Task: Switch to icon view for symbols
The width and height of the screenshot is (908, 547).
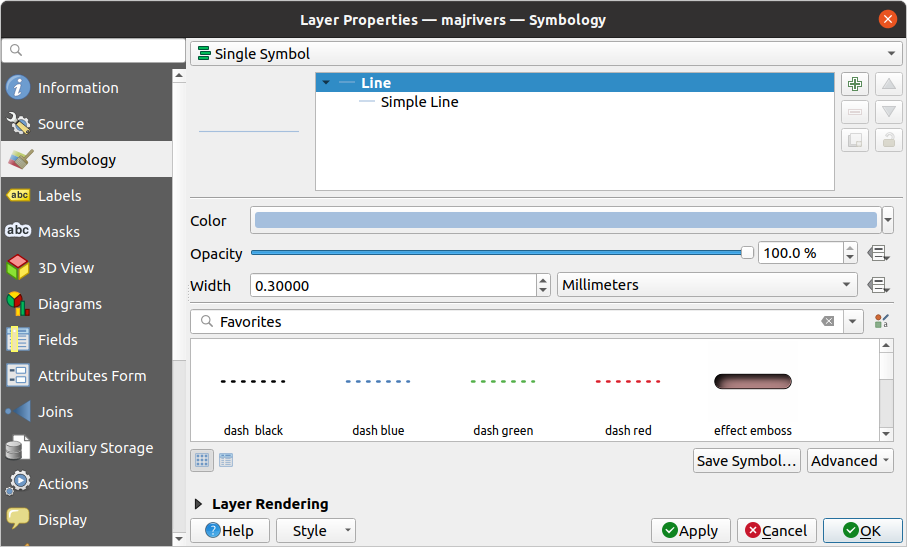Action: (x=202, y=460)
